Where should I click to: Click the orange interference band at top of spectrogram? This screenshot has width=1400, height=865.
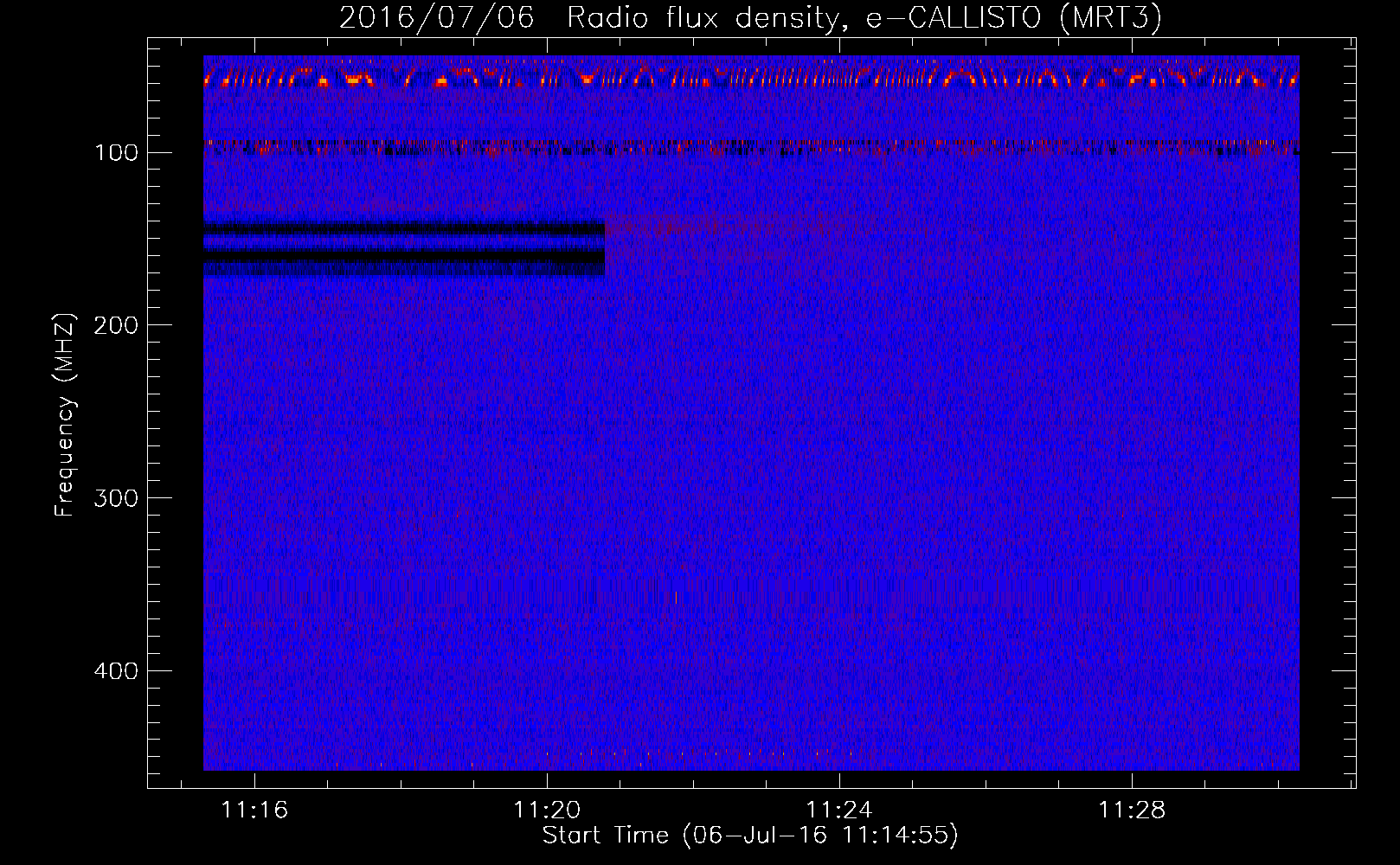coord(751,78)
